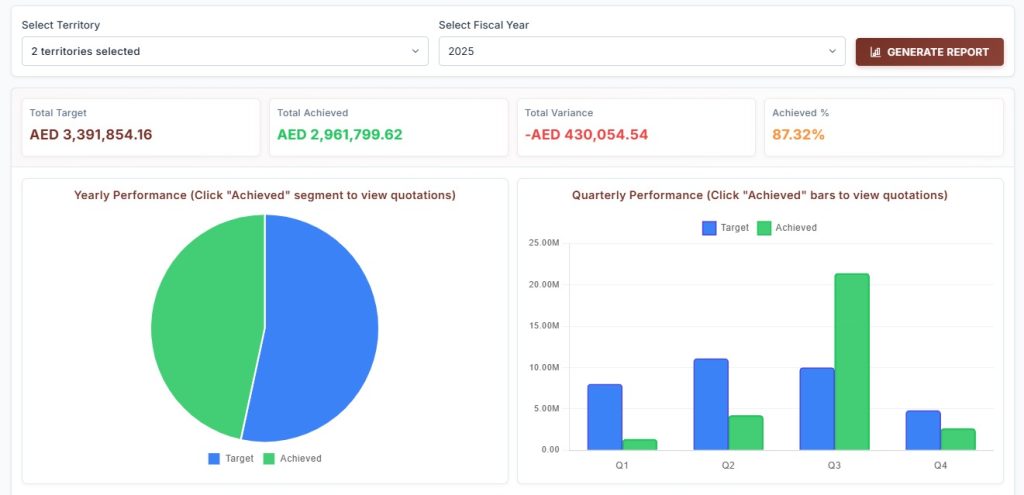The width and height of the screenshot is (1024, 495).
Task: Click the green Achieved swatch above bar chart
Action: [764, 228]
